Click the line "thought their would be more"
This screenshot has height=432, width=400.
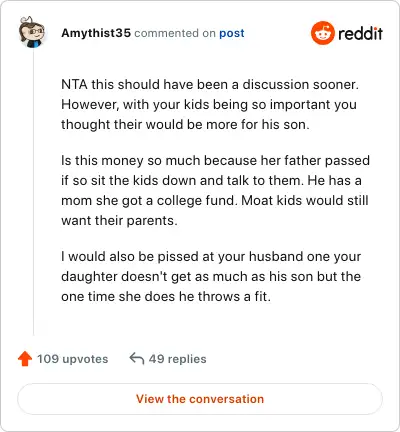point(185,125)
